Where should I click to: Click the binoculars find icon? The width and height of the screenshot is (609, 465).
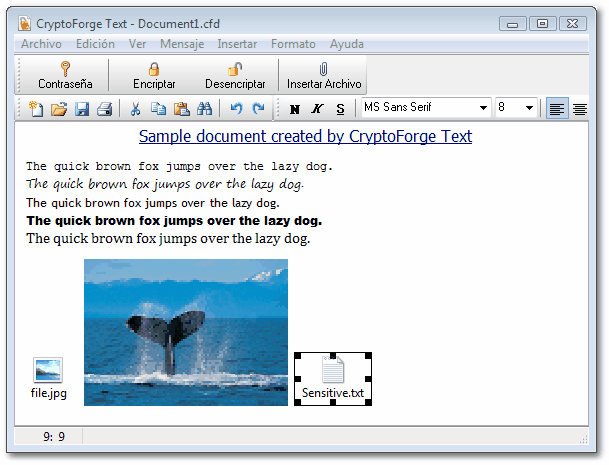[205, 109]
